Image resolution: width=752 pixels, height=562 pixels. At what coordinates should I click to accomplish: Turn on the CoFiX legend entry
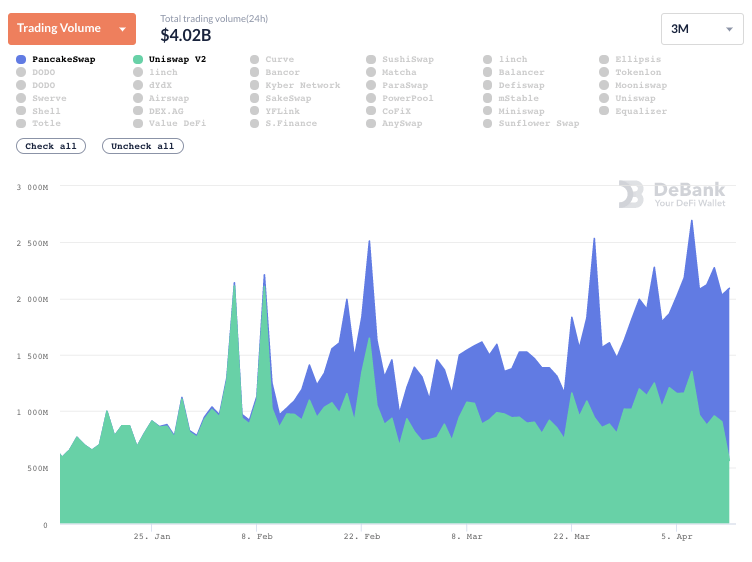(x=388, y=111)
